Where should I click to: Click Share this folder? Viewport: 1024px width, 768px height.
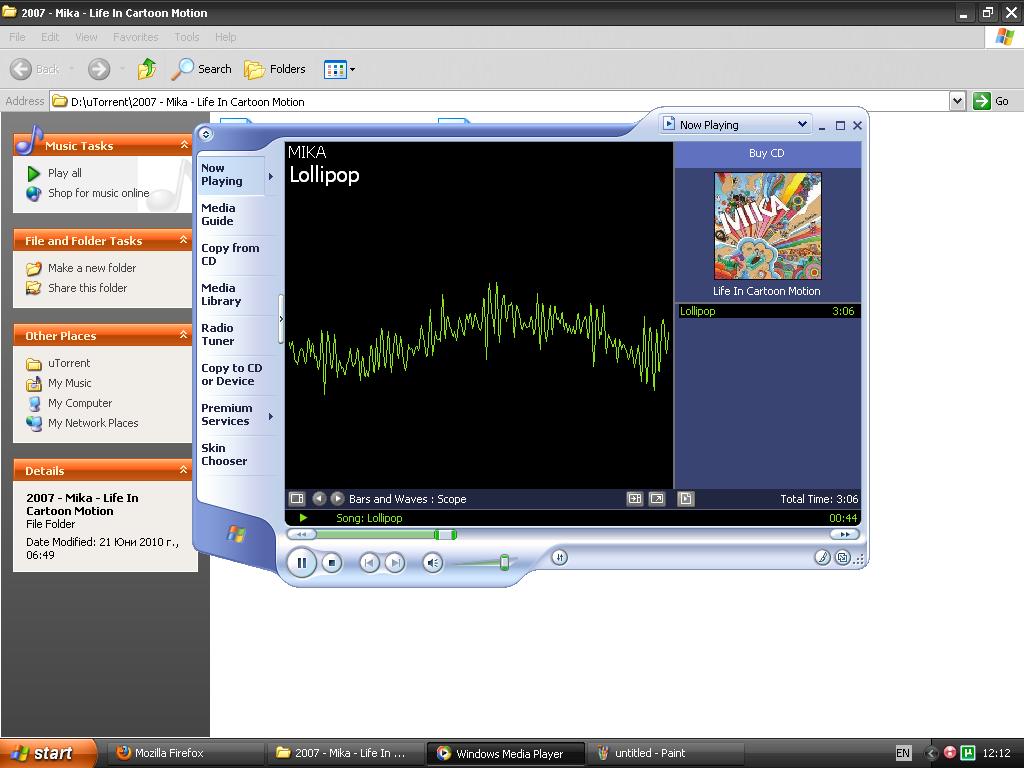point(77,288)
